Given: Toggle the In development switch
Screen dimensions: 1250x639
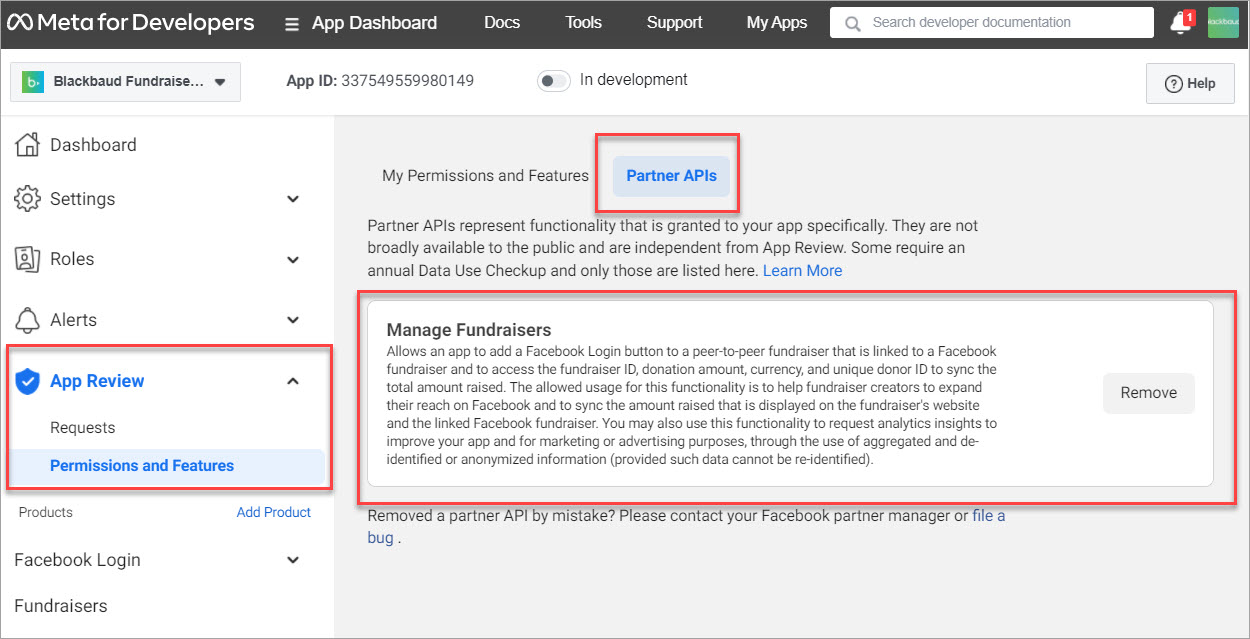Looking at the screenshot, I should 554,81.
